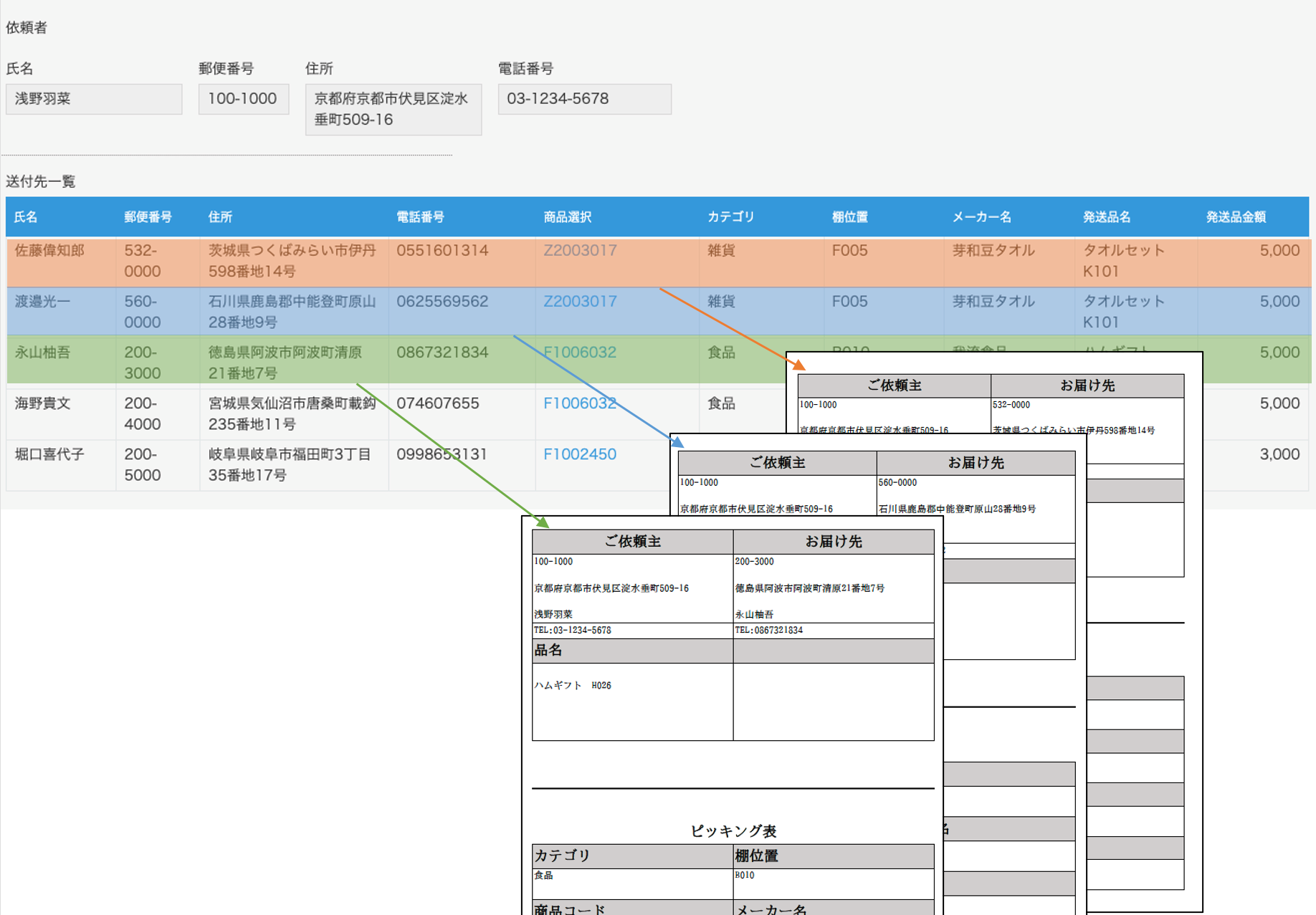The image size is (1316, 915).
Task: Click 永山柚吾 recipient name in front document
Action: pyautogui.click(x=754, y=615)
